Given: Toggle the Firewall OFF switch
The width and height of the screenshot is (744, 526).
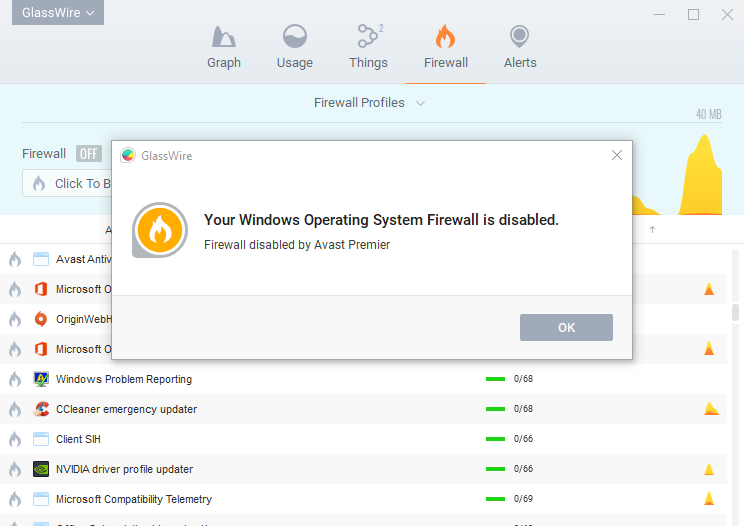Looking at the screenshot, I should [x=89, y=154].
